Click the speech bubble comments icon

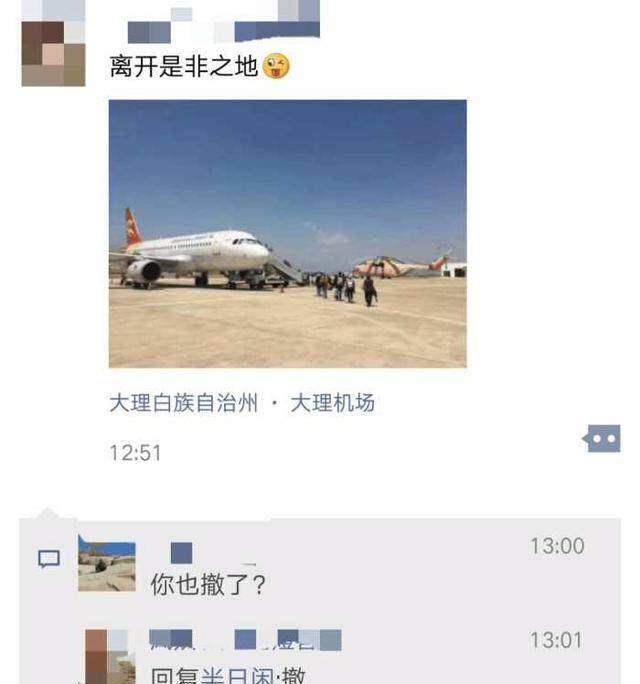click(49, 559)
